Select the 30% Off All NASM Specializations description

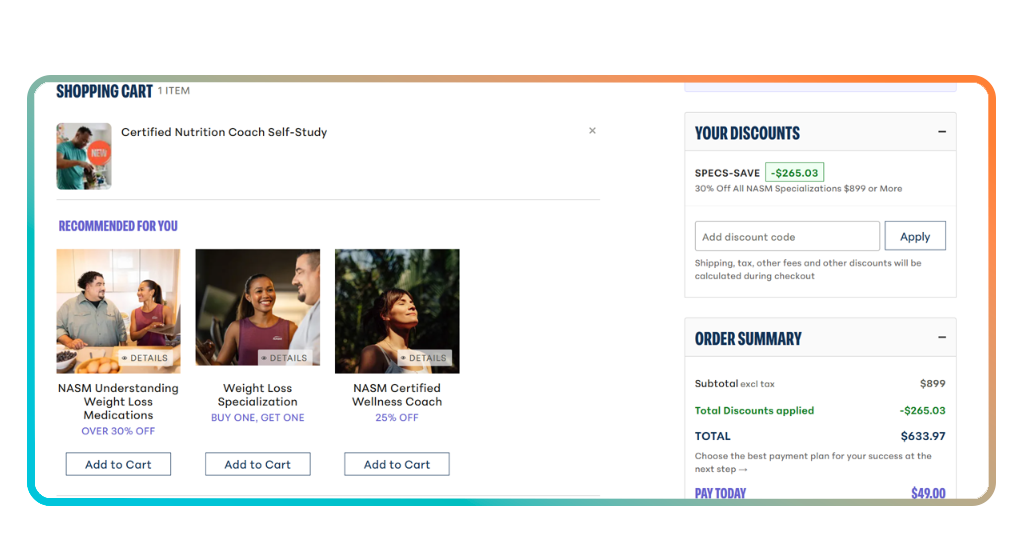[x=798, y=189]
